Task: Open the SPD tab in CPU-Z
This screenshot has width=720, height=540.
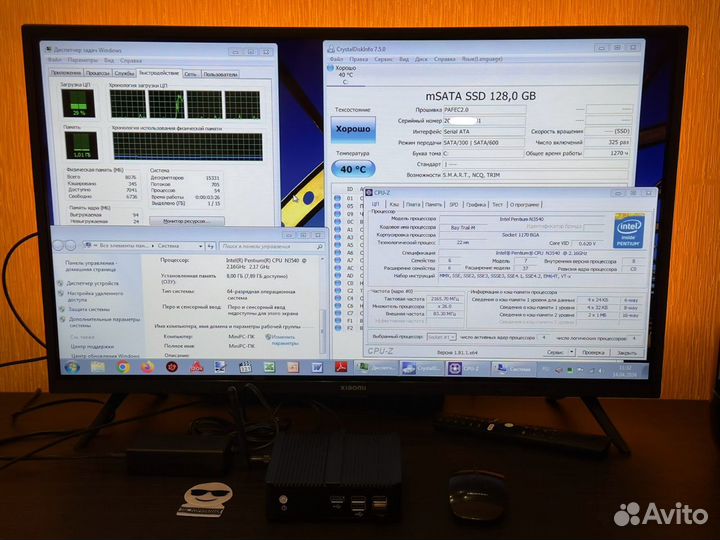Action: (454, 204)
